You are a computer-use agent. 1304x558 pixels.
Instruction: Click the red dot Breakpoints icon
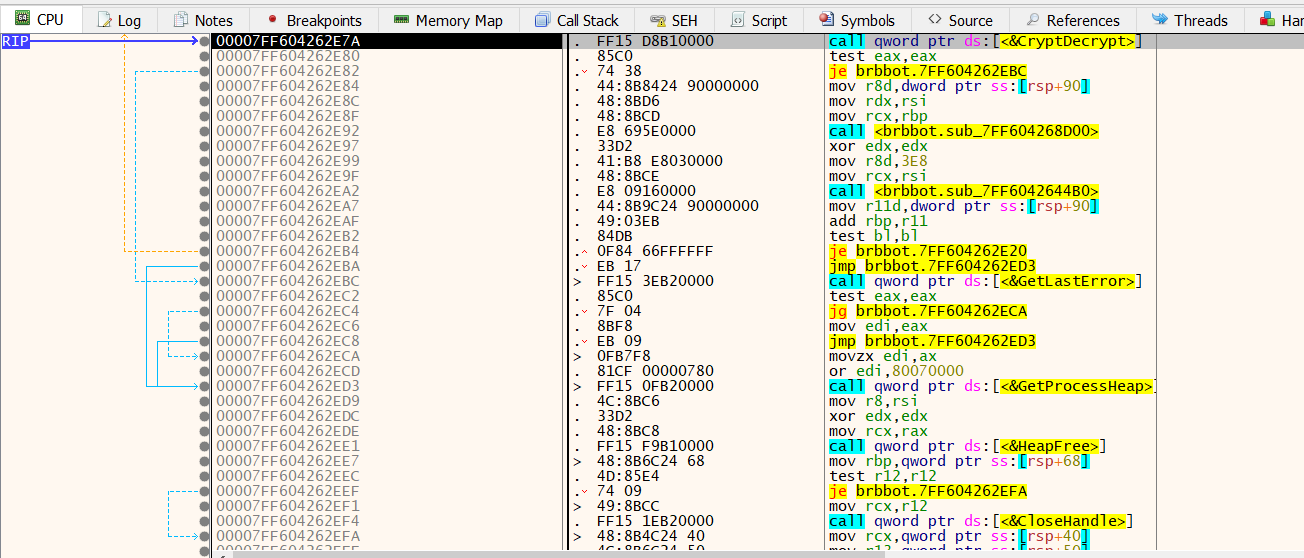pyautogui.click(x=272, y=20)
